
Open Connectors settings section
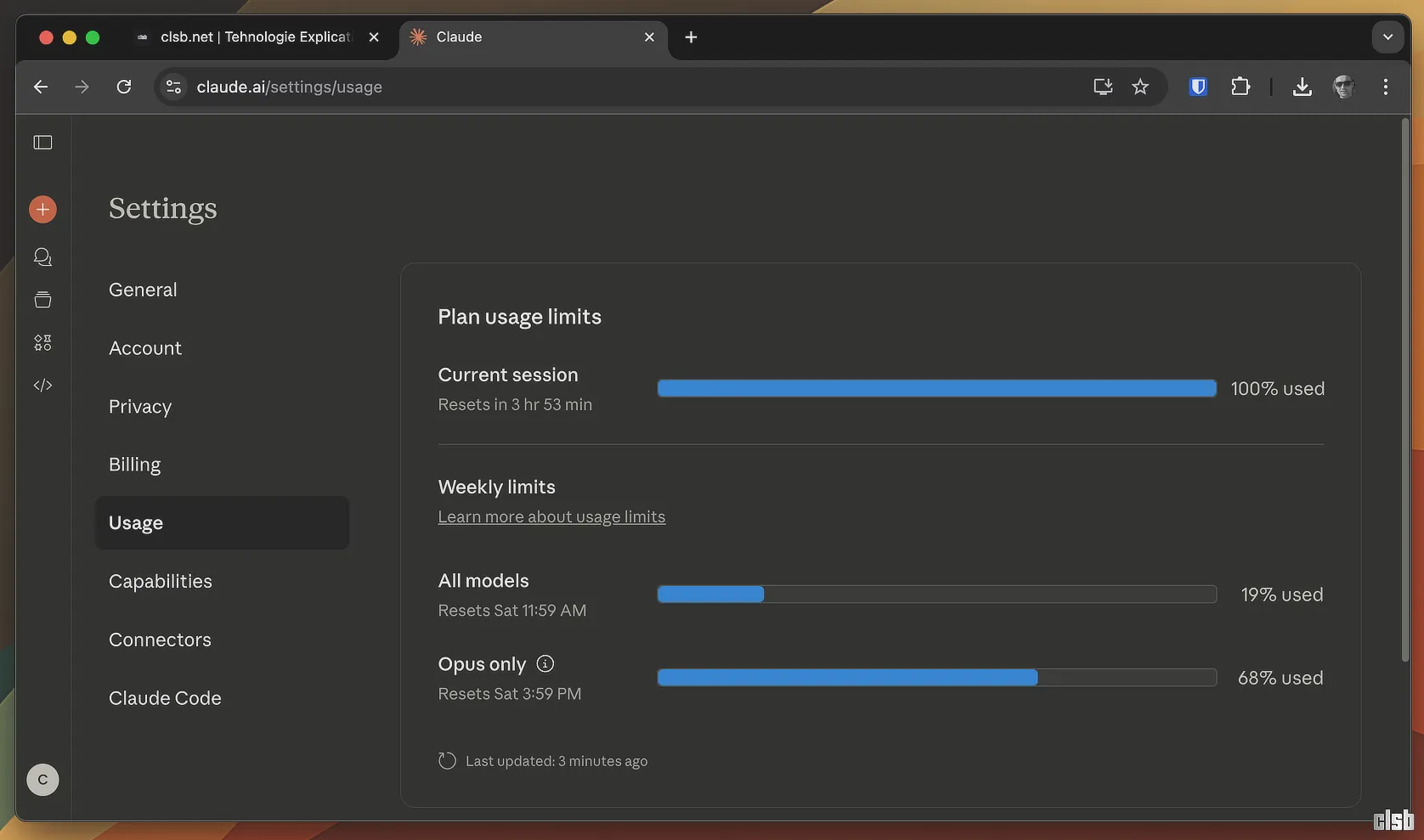point(160,640)
